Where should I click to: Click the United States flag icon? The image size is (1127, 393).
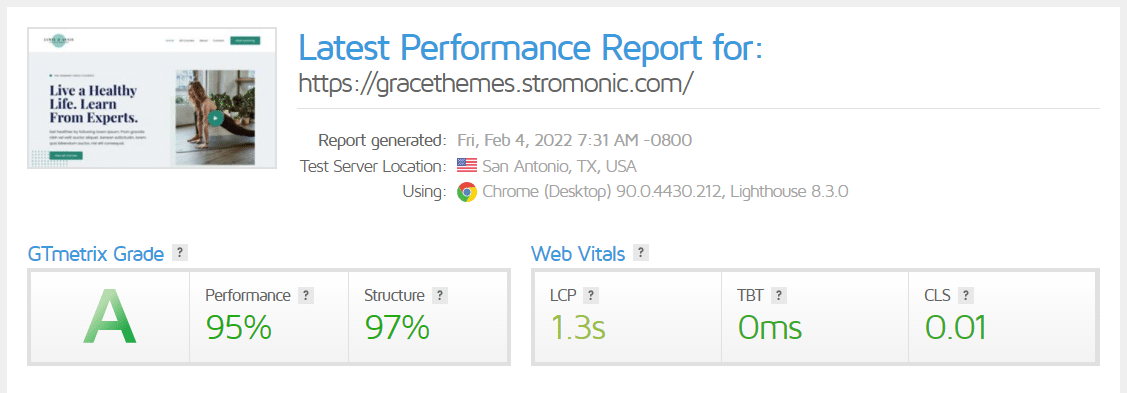467,166
